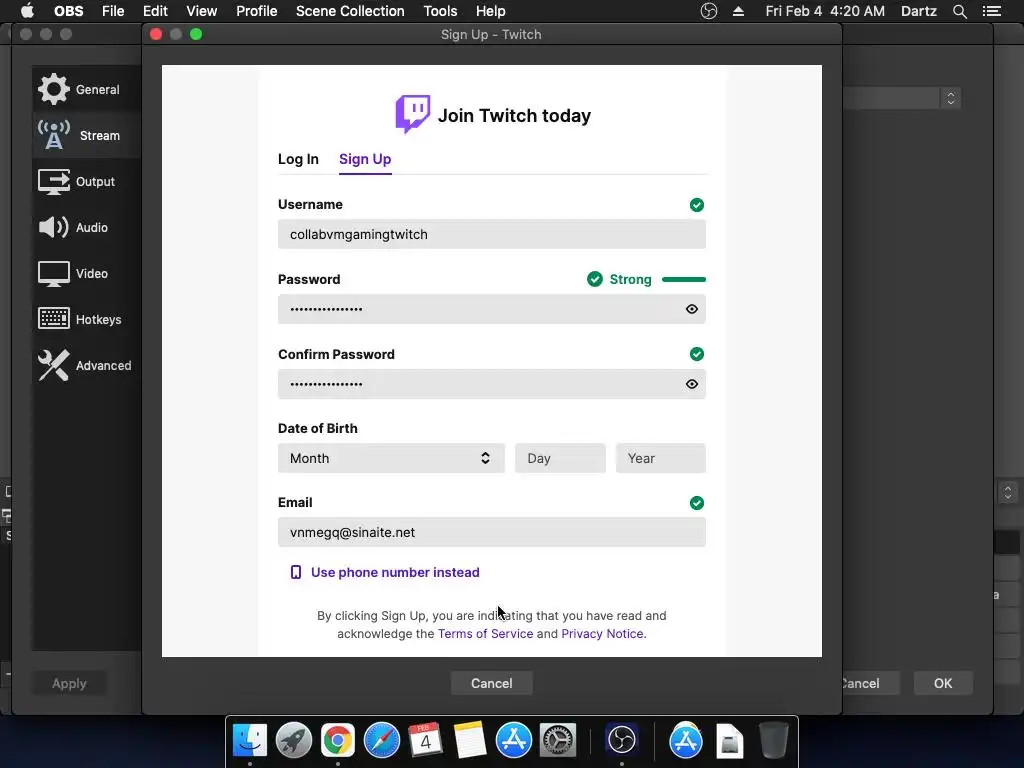
Task: Open App Store from the dock
Action: coord(514,741)
